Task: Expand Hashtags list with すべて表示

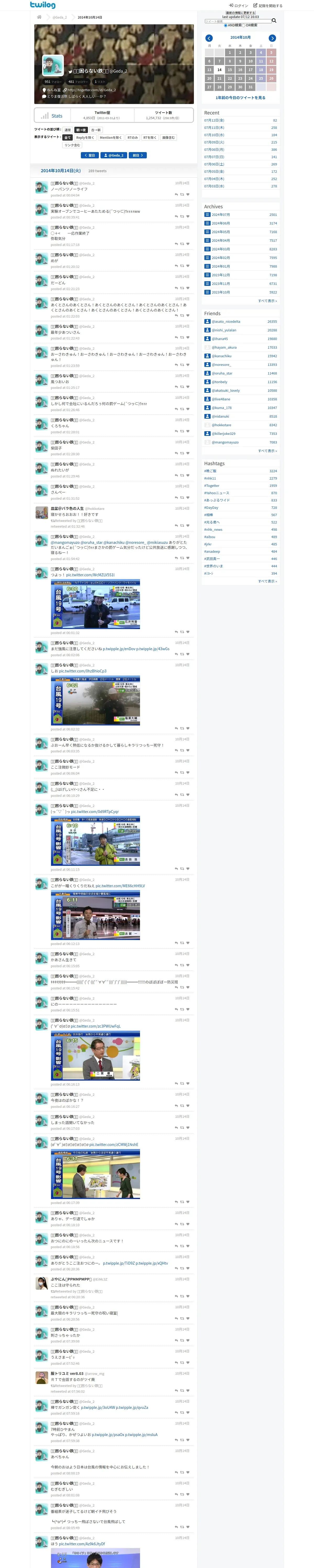Action: 267,581
